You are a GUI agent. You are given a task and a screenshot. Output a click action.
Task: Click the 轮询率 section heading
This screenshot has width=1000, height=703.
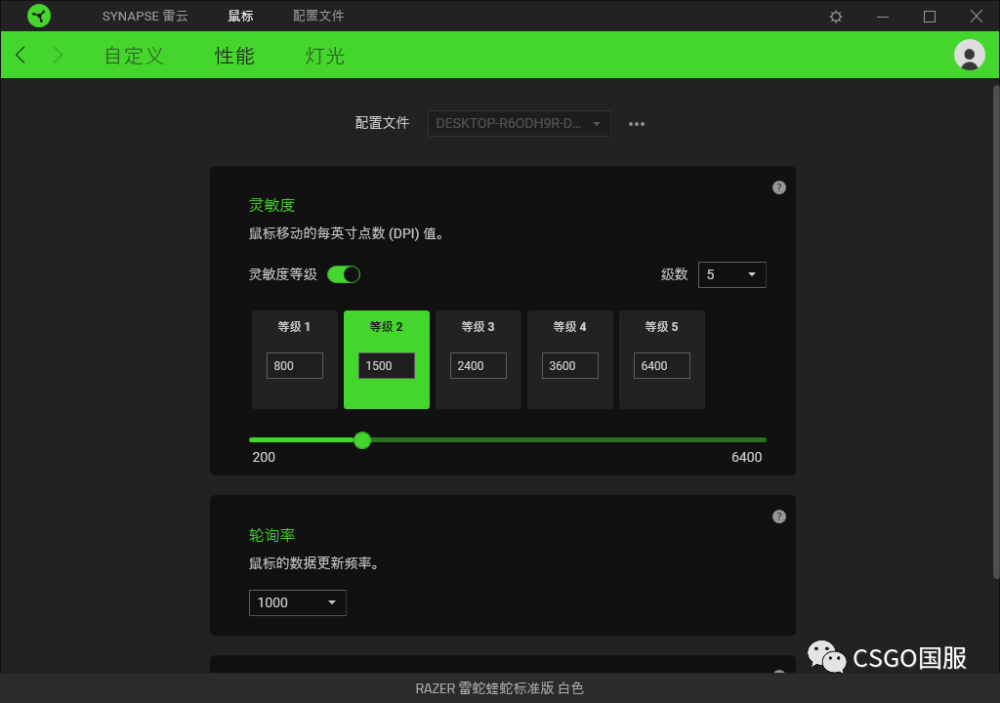272,535
